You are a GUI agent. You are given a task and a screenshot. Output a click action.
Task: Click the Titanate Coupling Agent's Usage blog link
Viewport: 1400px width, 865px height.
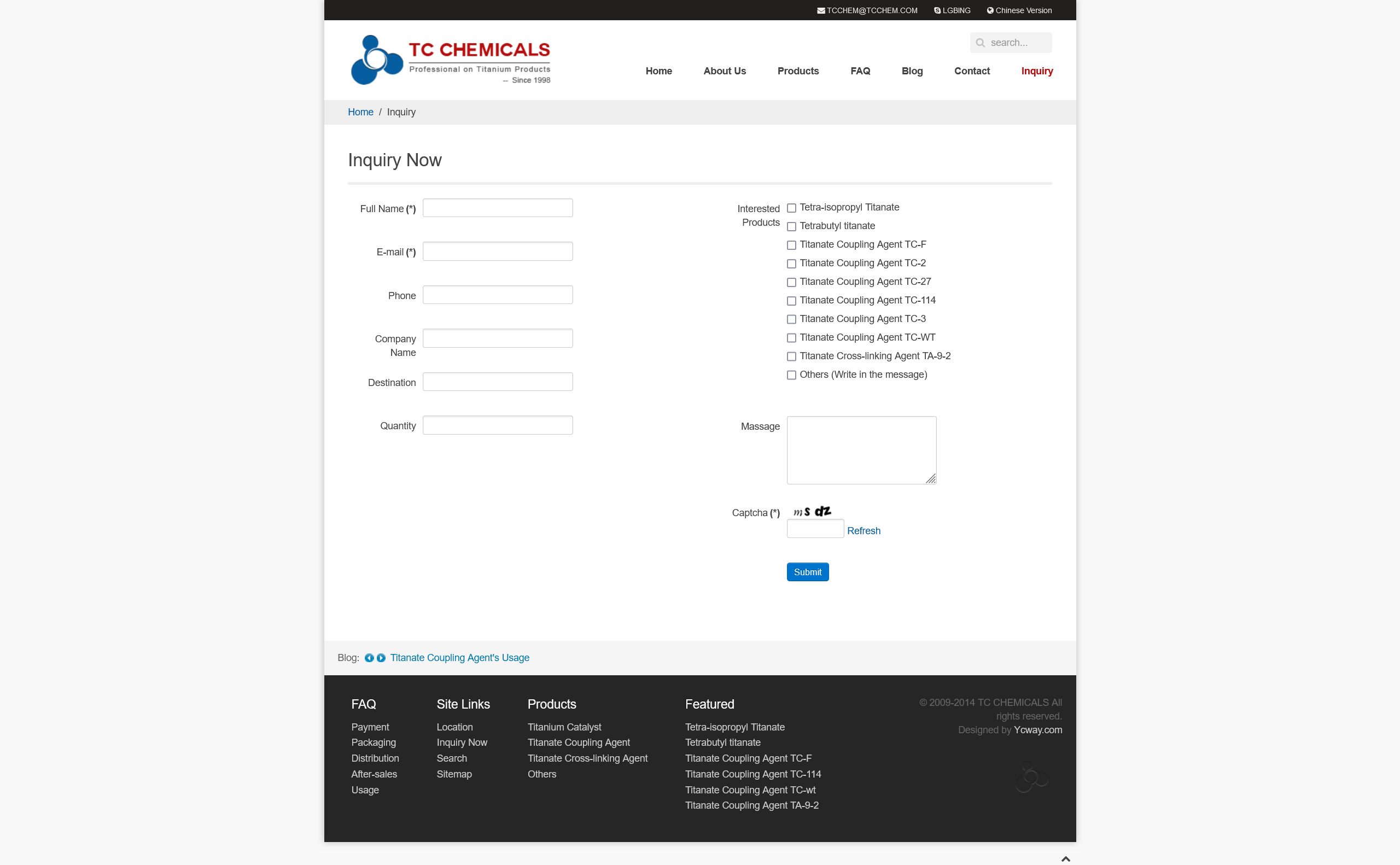(x=459, y=657)
